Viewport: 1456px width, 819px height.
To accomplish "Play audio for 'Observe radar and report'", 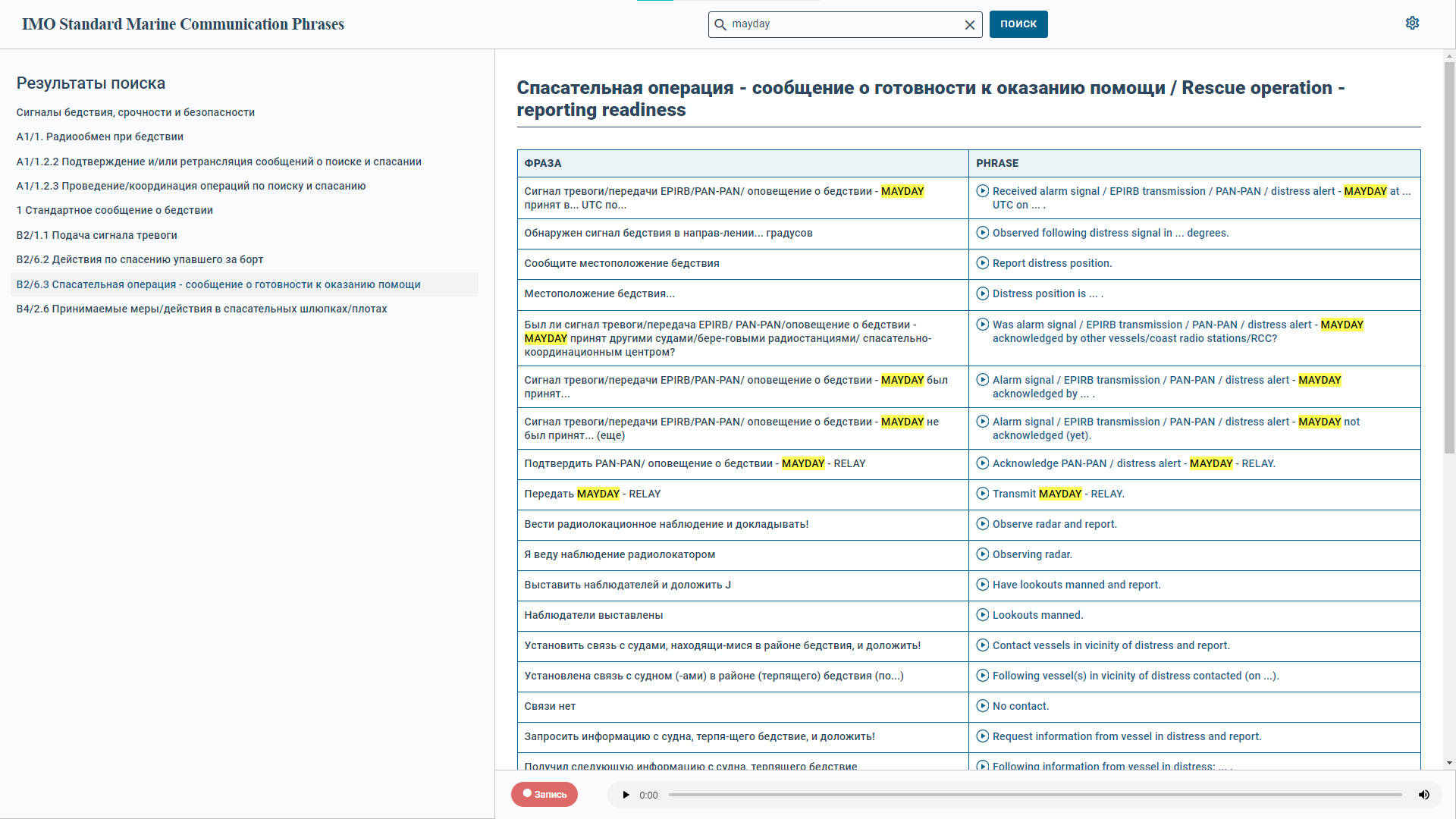I will click(x=983, y=524).
